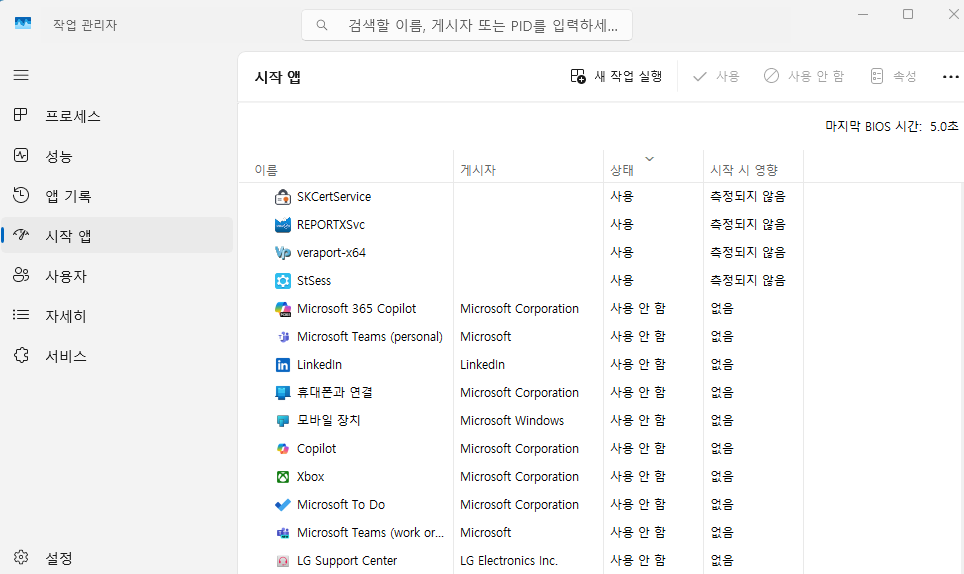964x574 pixels.
Task: Click the 마지막 BIOS 시간 5.0초 text
Action: [891, 126]
